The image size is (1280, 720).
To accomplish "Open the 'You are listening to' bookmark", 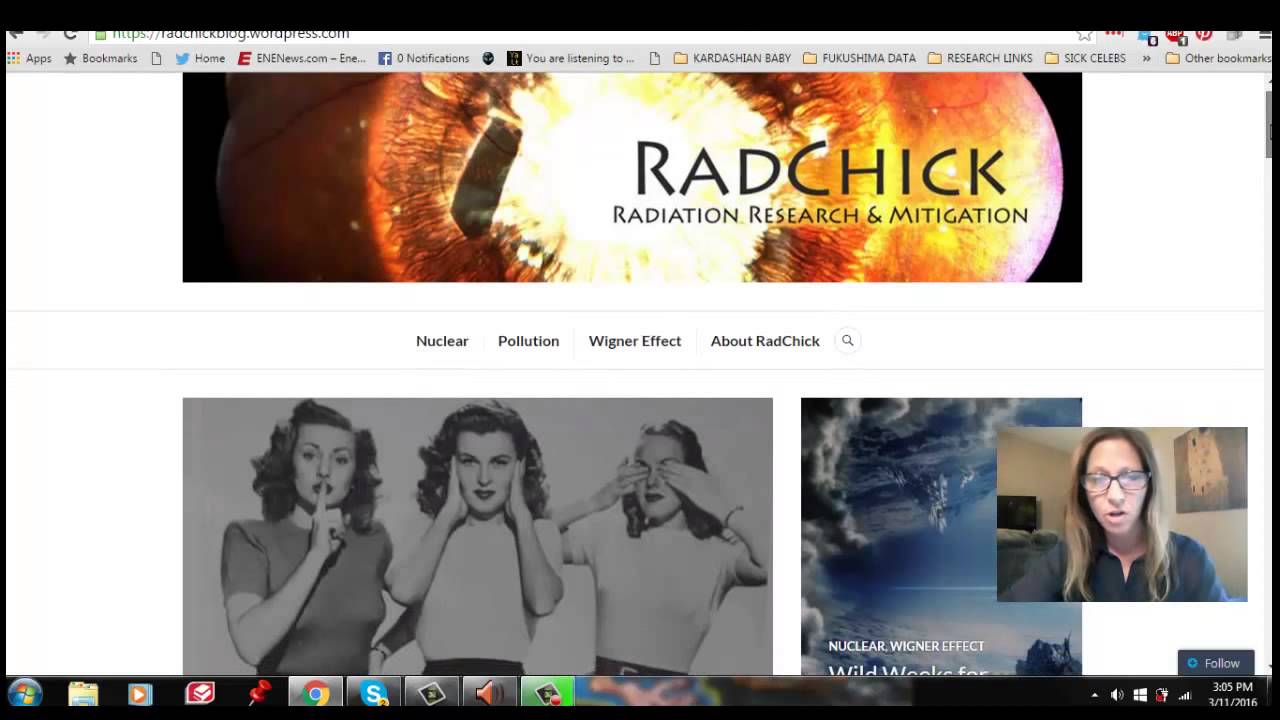I will click(570, 58).
